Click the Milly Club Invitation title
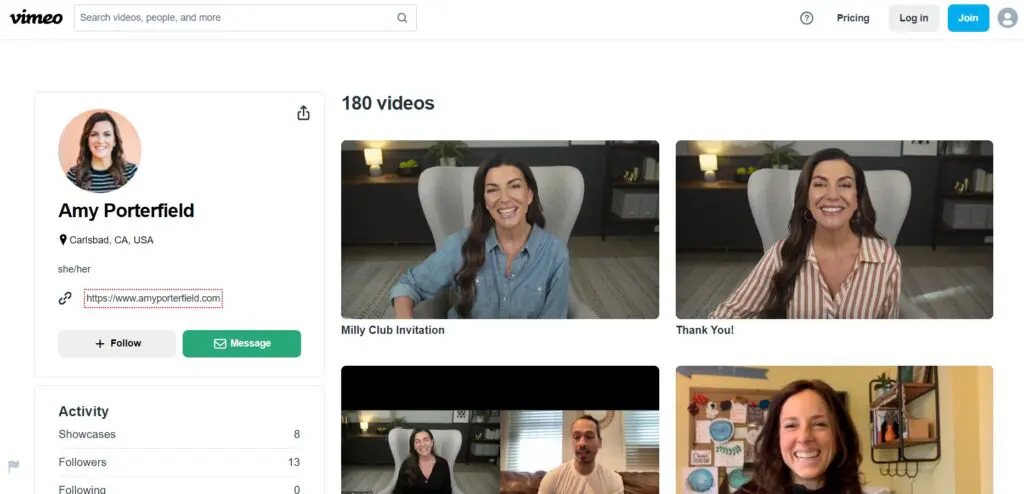1024x494 pixels. (392, 330)
